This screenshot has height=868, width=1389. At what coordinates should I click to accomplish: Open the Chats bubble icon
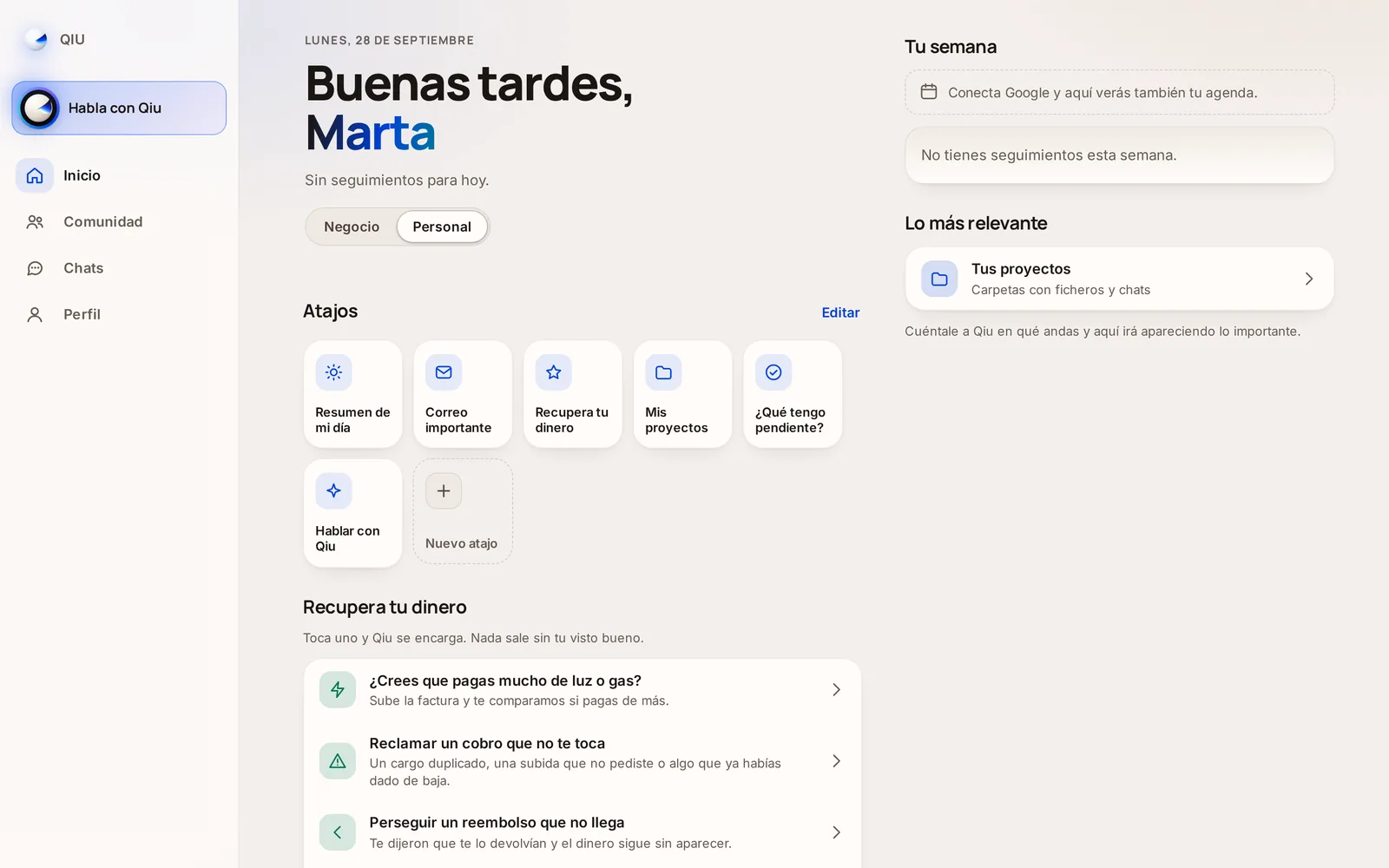35,268
